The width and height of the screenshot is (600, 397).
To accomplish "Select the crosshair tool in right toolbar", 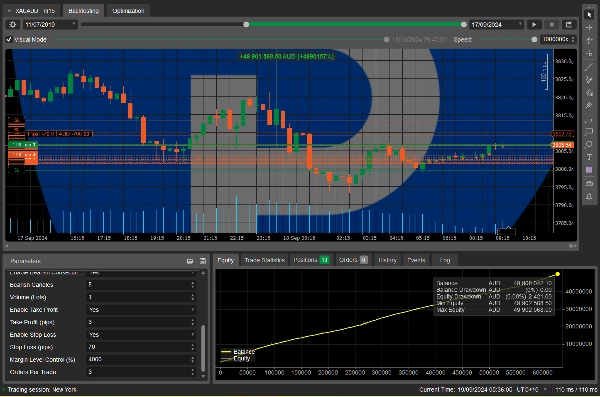I will (589, 28).
